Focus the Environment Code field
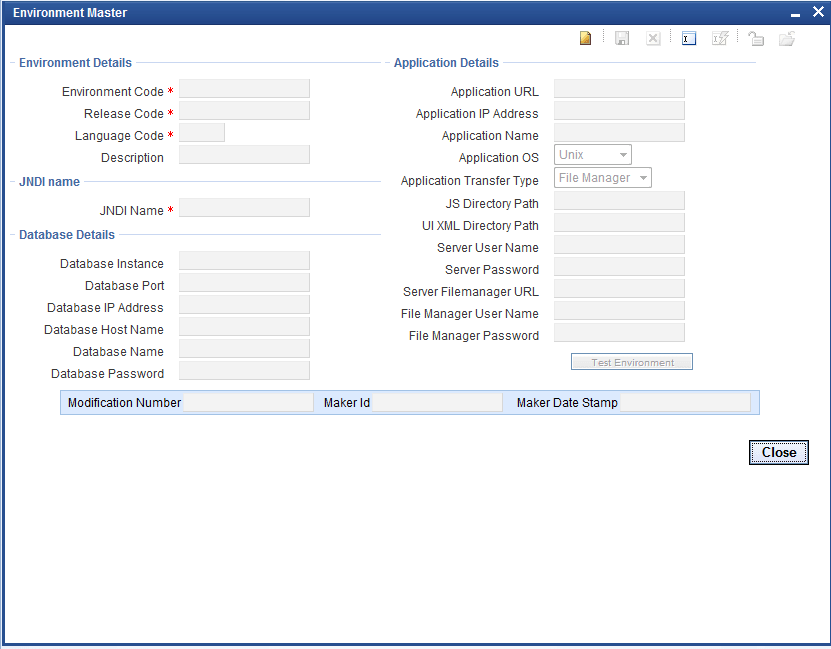This screenshot has width=831, height=649. [x=244, y=89]
